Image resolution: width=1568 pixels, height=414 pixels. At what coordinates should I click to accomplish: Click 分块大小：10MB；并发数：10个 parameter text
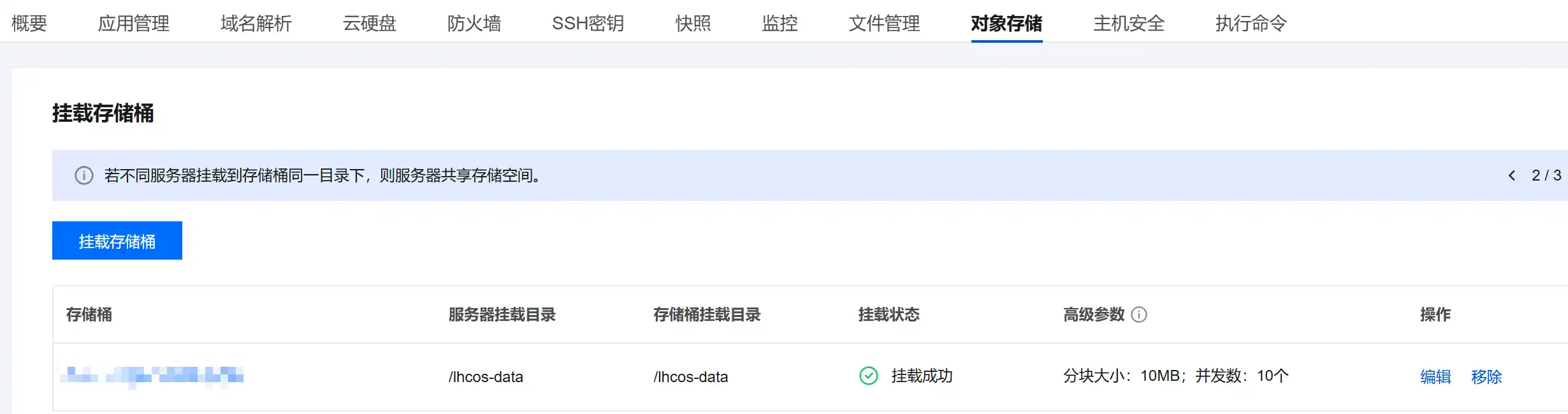tap(1175, 376)
